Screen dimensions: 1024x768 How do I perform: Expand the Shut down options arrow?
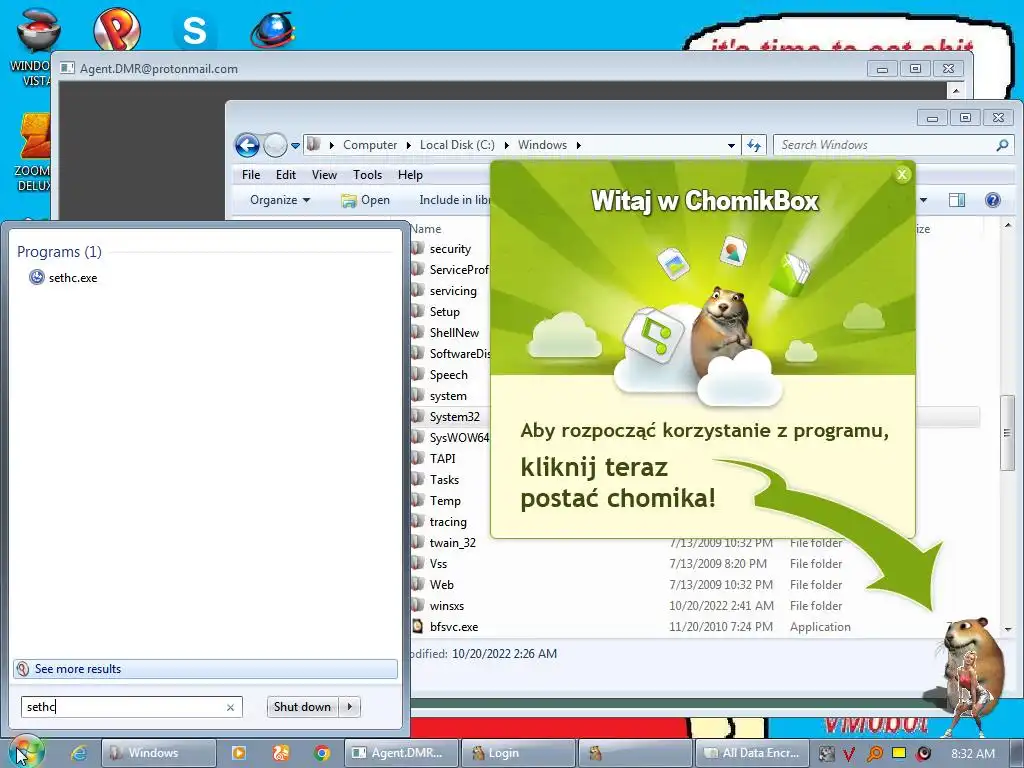click(350, 707)
